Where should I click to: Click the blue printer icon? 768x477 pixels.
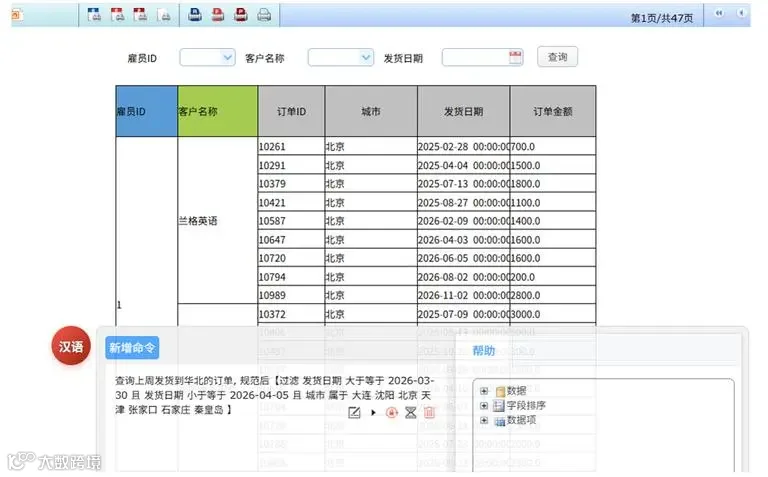[x=195, y=15]
